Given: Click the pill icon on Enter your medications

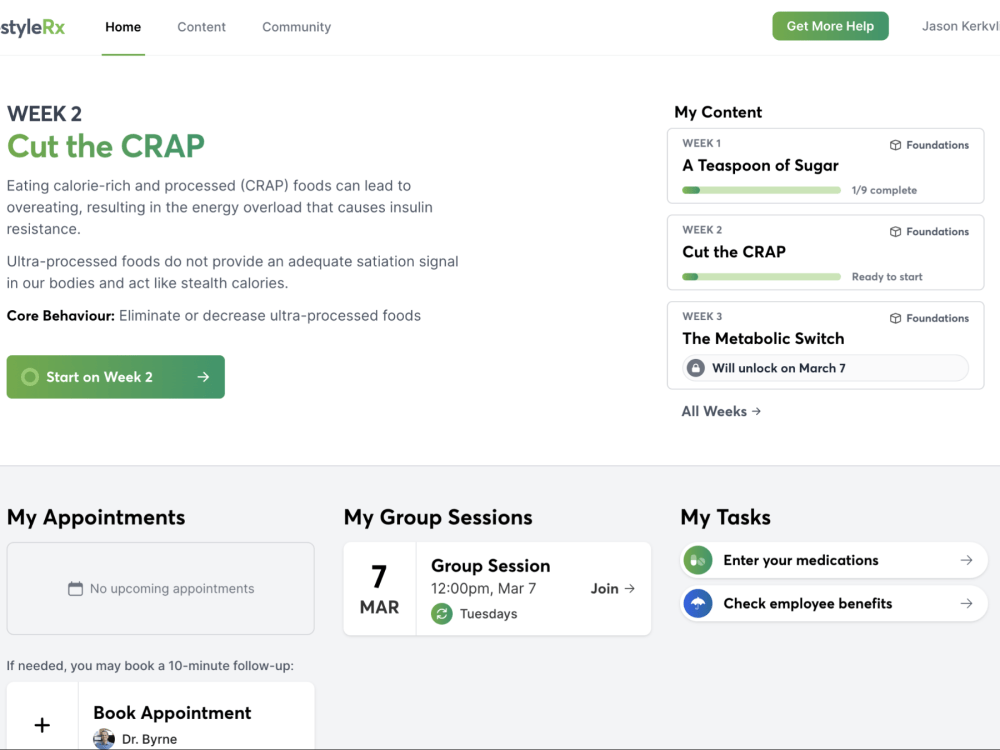Looking at the screenshot, I should [x=697, y=560].
